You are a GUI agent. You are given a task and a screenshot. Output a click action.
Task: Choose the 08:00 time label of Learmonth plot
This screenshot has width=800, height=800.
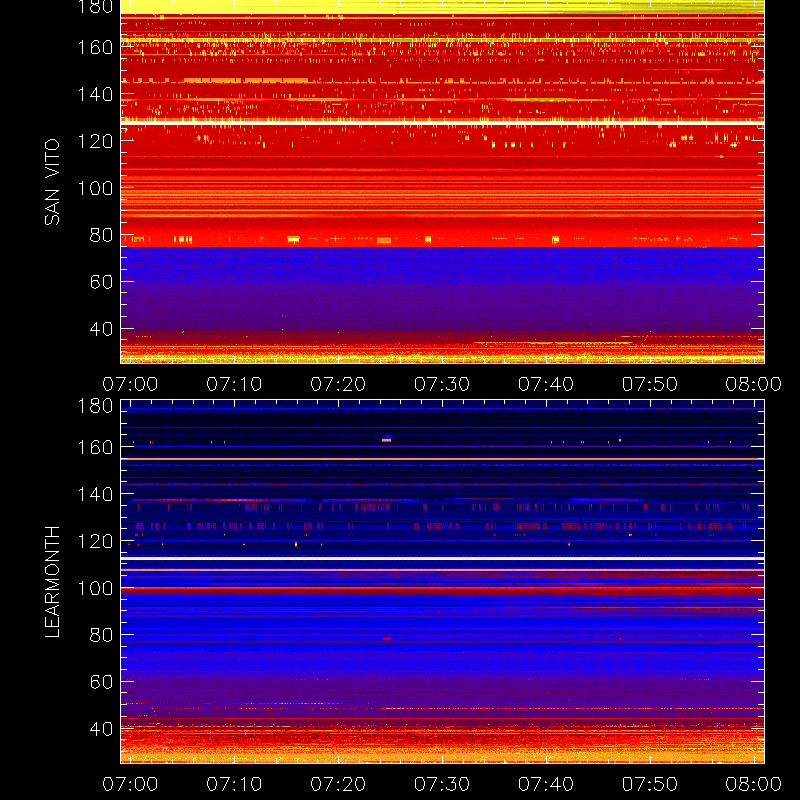(x=754, y=784)
